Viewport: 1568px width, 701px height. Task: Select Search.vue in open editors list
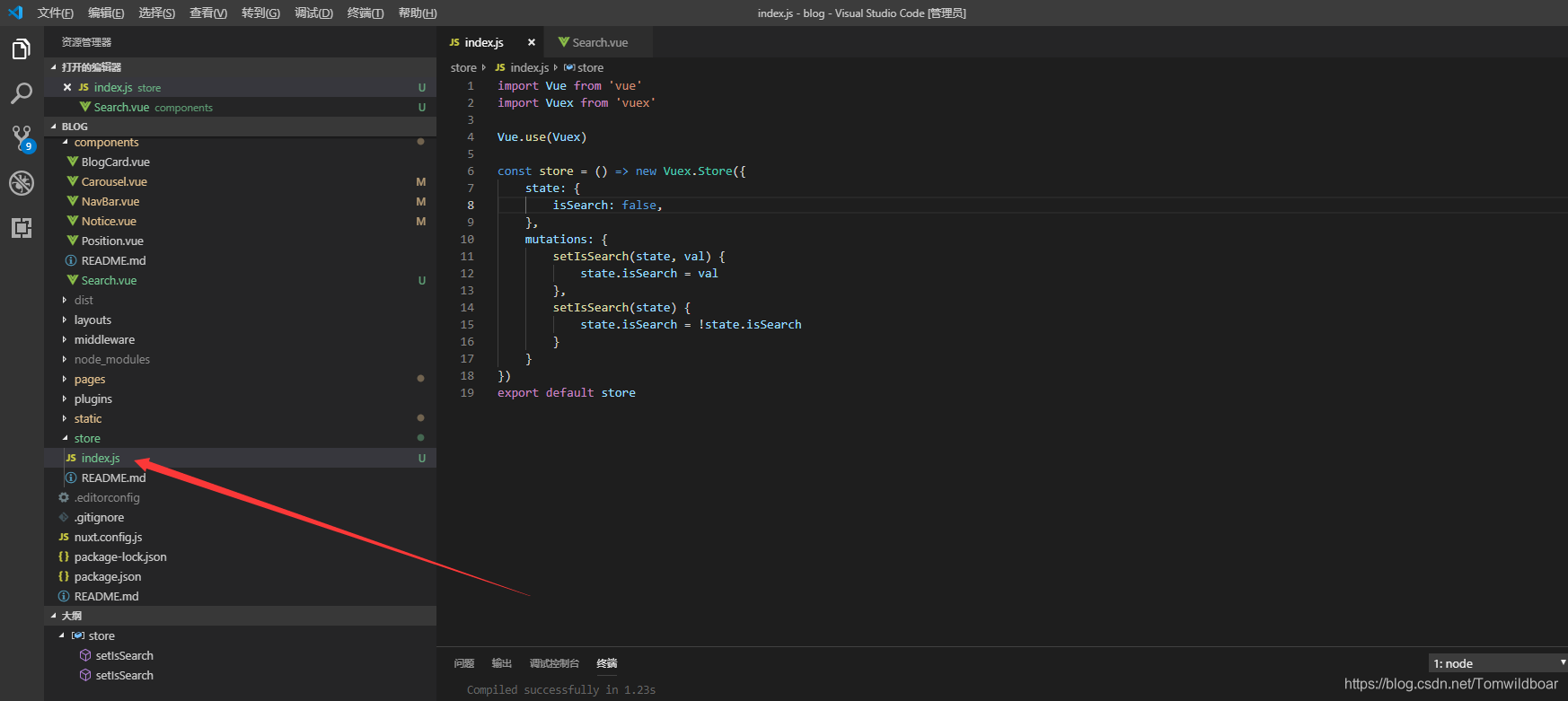[241, 107]
